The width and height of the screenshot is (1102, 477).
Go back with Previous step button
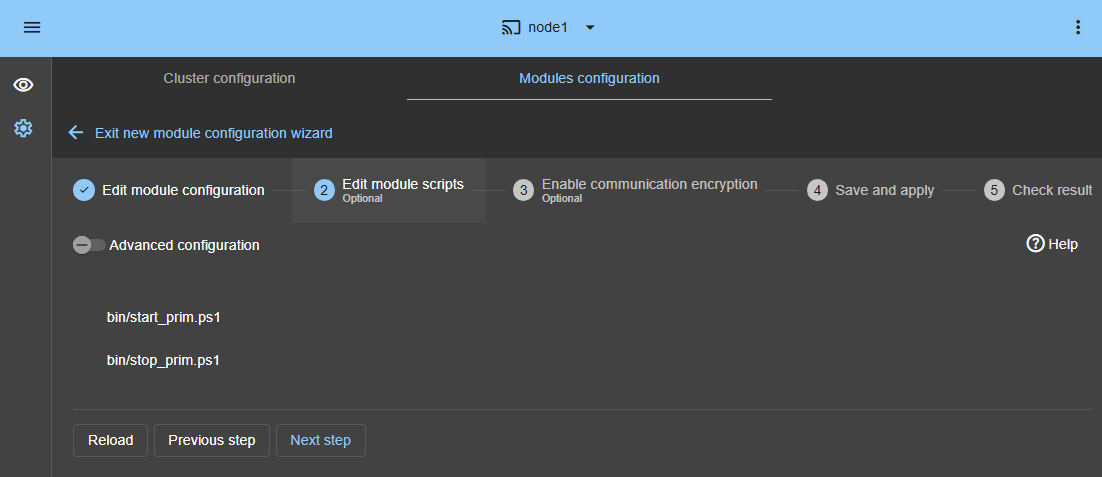212,440
